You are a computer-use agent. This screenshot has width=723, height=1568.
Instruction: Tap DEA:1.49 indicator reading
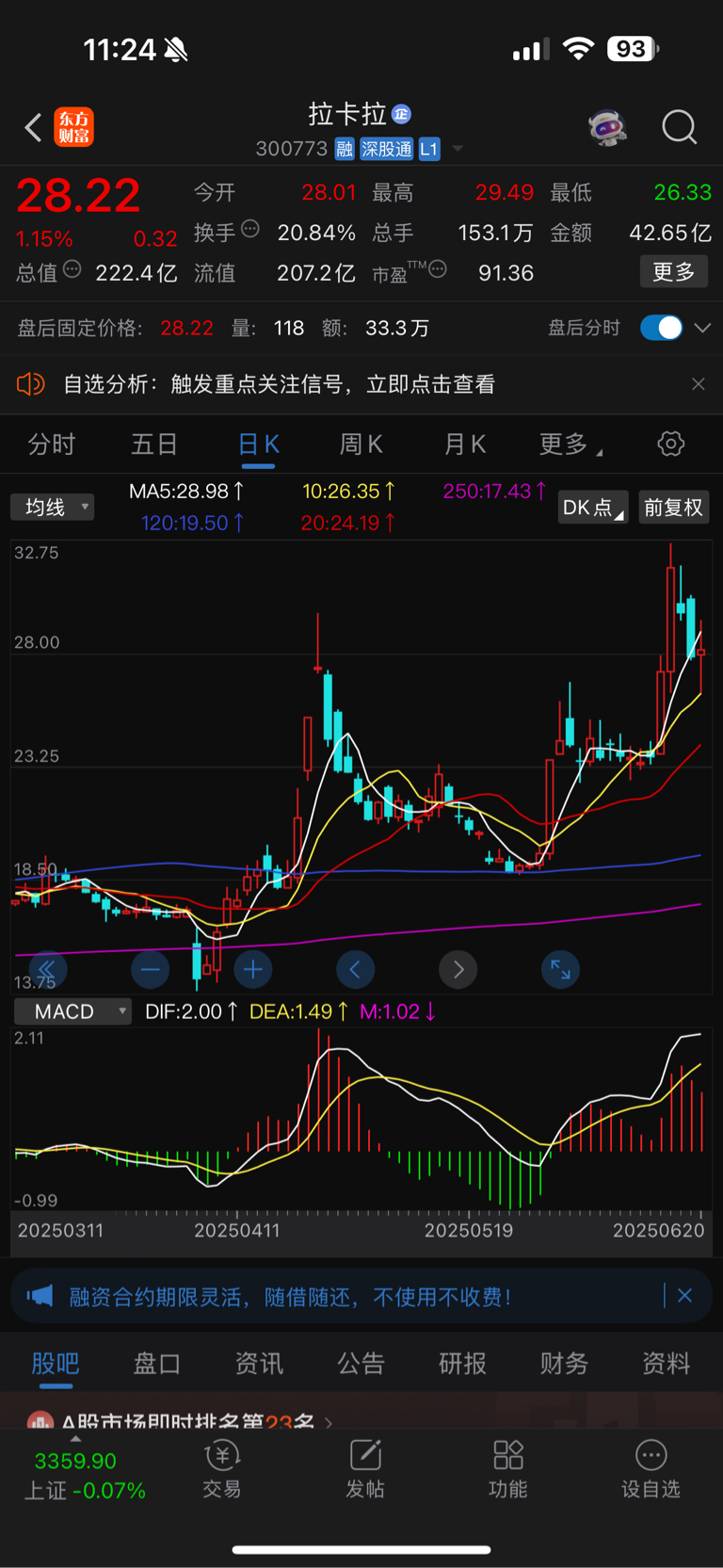[x=298, y=1011]
